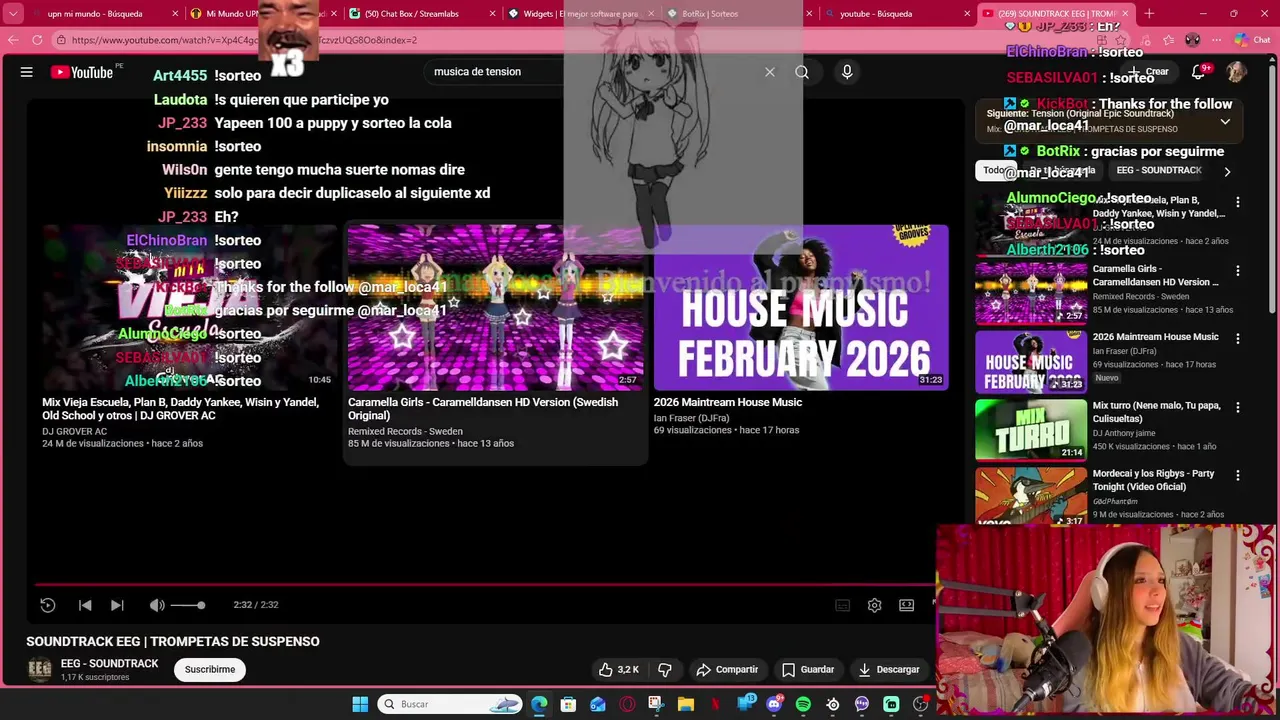Switch to the Widgets browser tab
Screen dimensions: 1280x720
coord(580,14)
